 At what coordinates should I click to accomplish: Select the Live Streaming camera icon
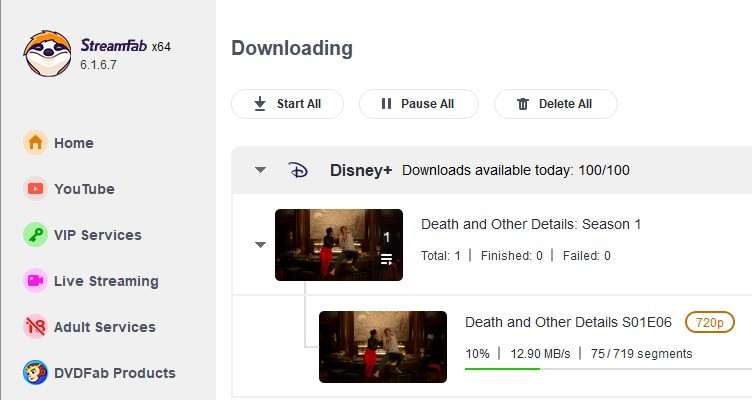(35, 281)
